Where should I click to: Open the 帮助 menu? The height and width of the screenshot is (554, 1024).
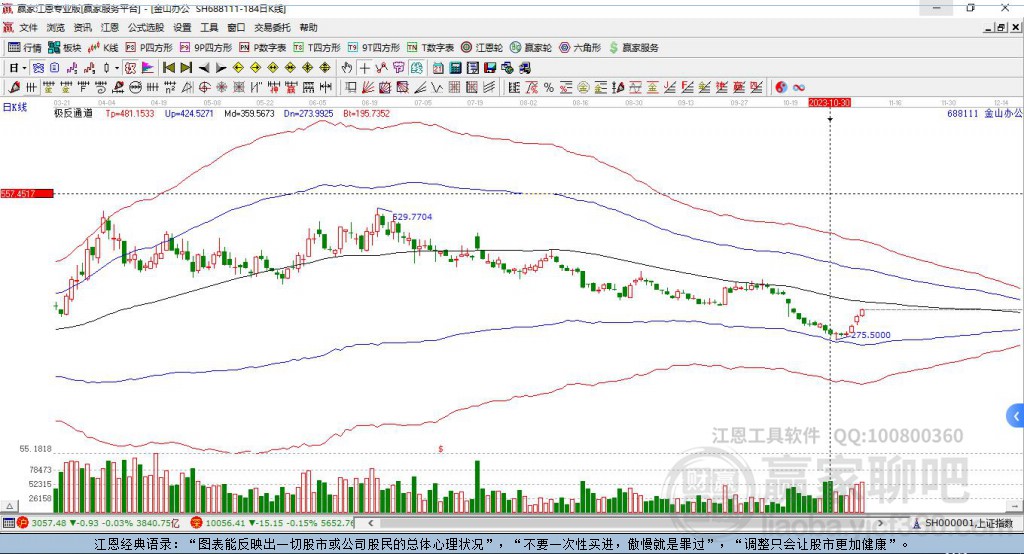click(x=308, y=27)
